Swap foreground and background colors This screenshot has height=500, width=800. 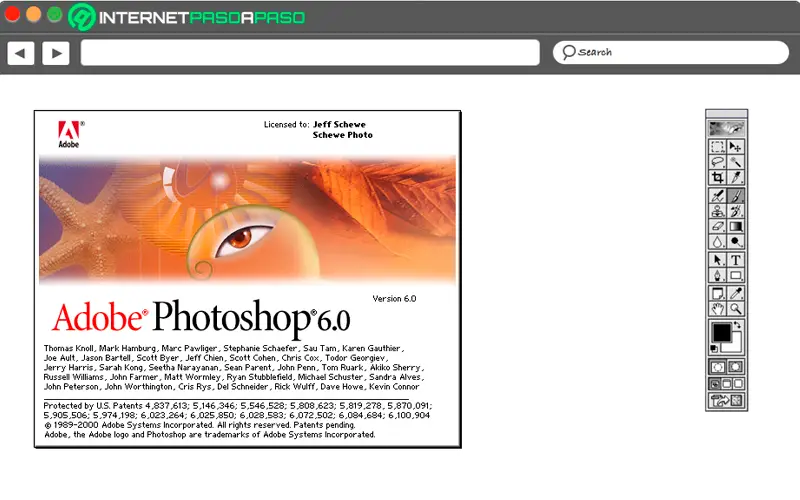pos(737,324)
